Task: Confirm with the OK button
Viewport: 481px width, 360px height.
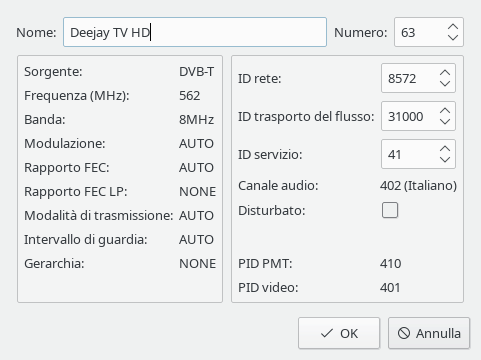Action: [x=339, y=333]
